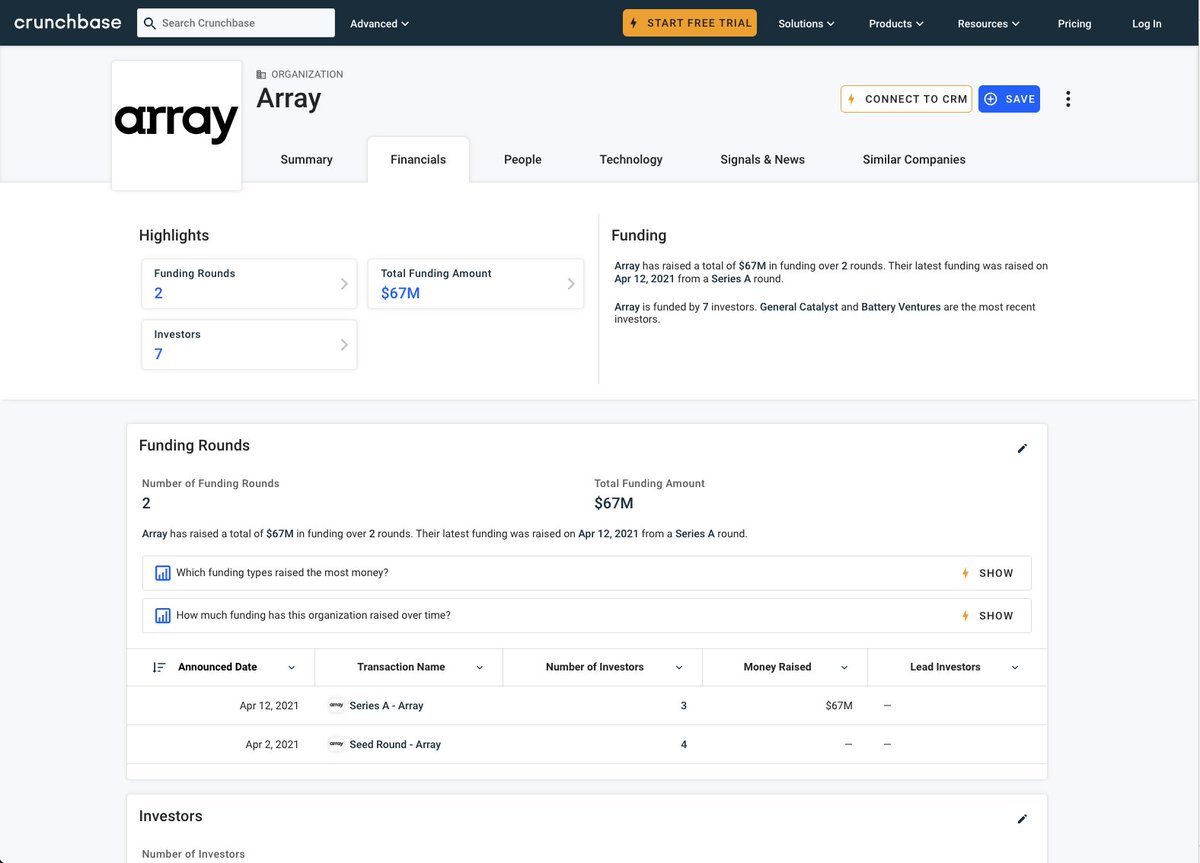This screenshot has height=863, width=1200.
Task: Click chart icon for funding over time
Action: (x=162, y=616)
